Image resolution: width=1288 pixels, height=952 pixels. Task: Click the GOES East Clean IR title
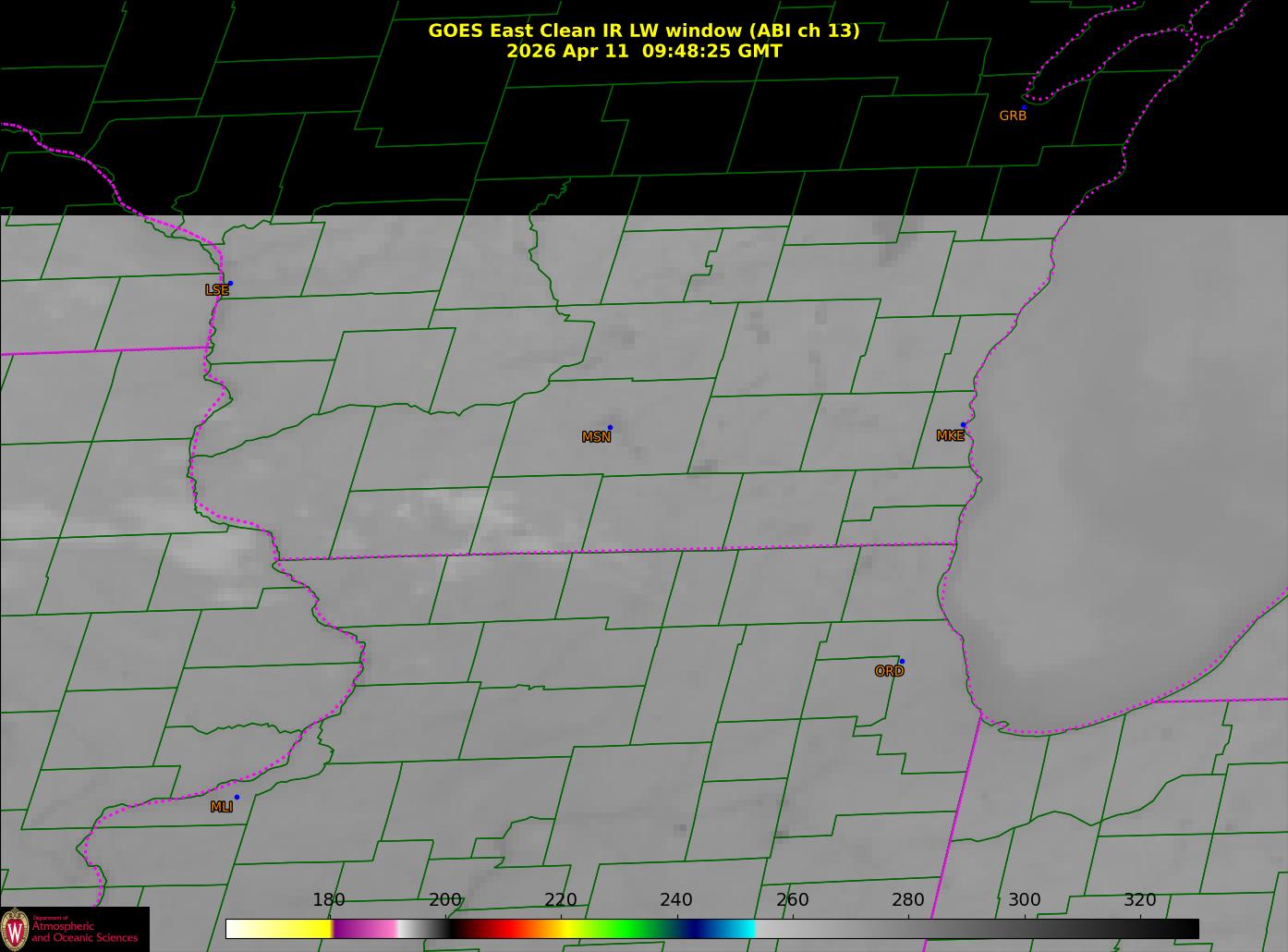643,31
